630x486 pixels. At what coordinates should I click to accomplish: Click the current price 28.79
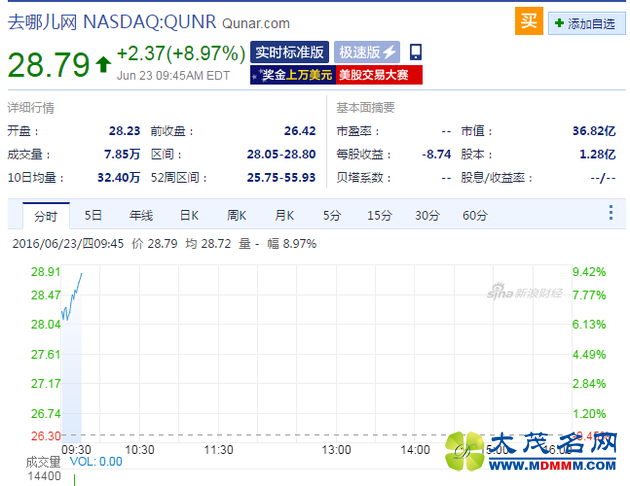(49, 65)
